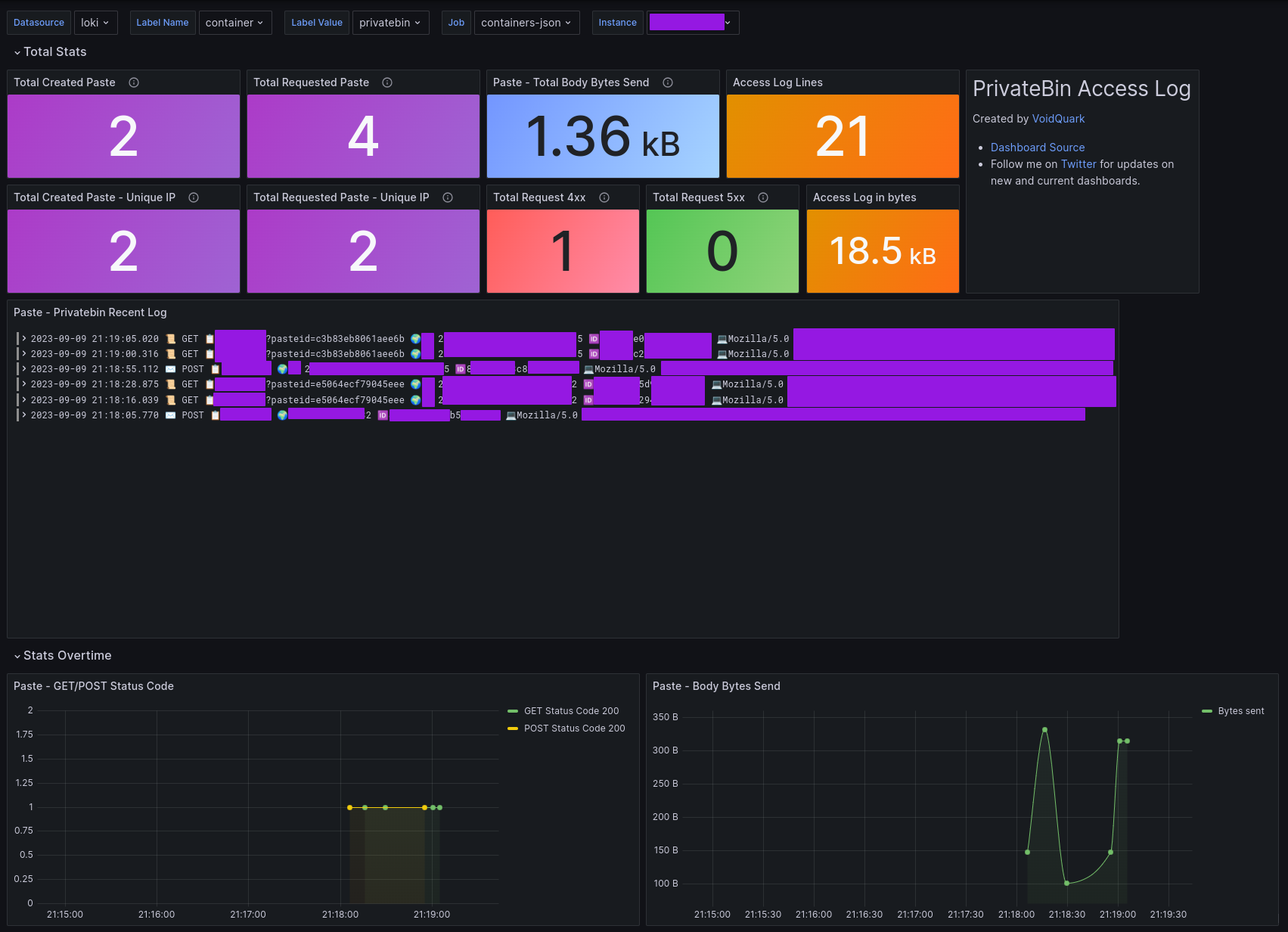Screen dimensions: 1288x932
Task: Open Access Log in bytes panel menu
Action: (x=864, y=197)
